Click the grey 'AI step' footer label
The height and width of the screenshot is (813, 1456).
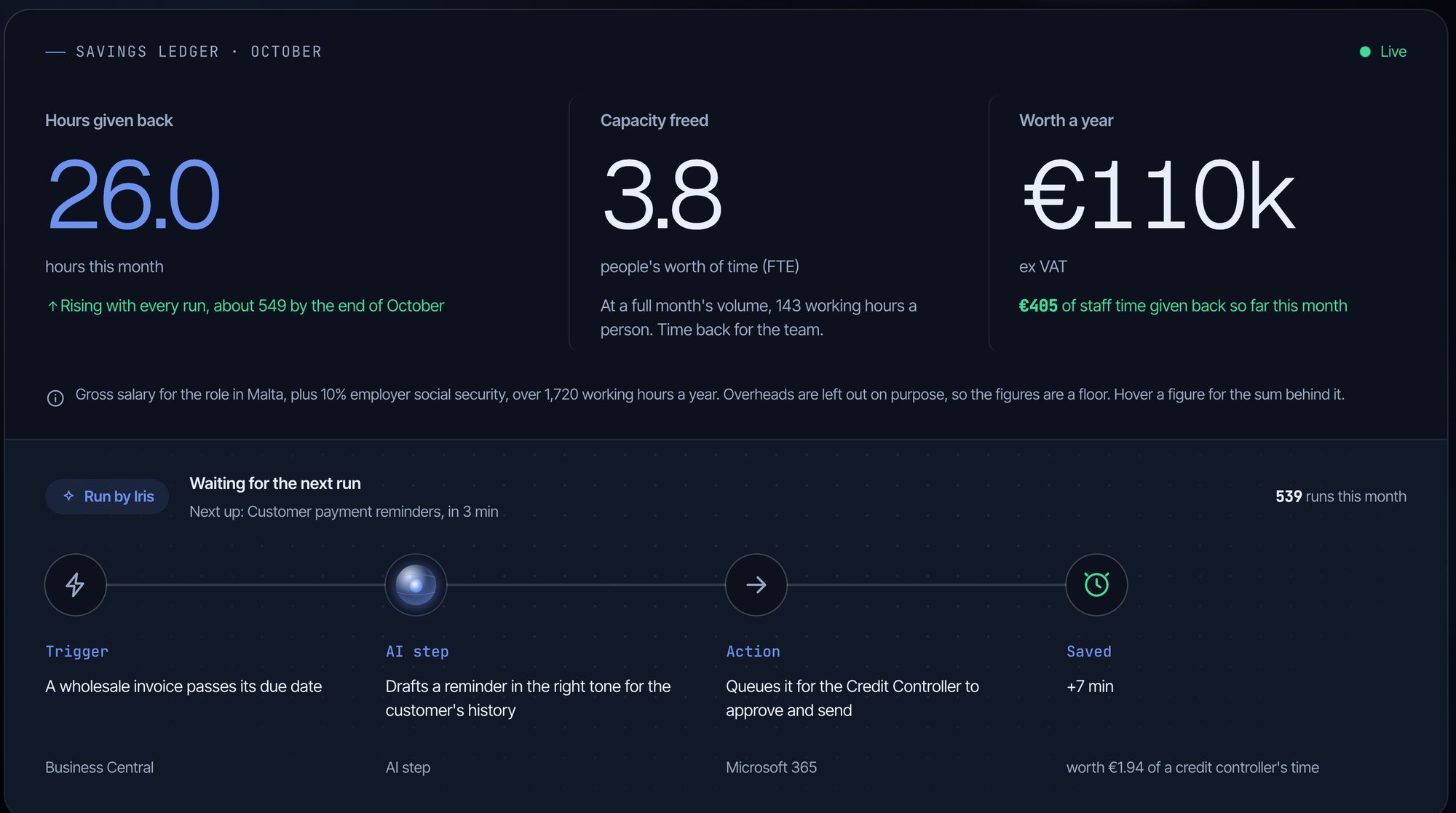[408, 767]
